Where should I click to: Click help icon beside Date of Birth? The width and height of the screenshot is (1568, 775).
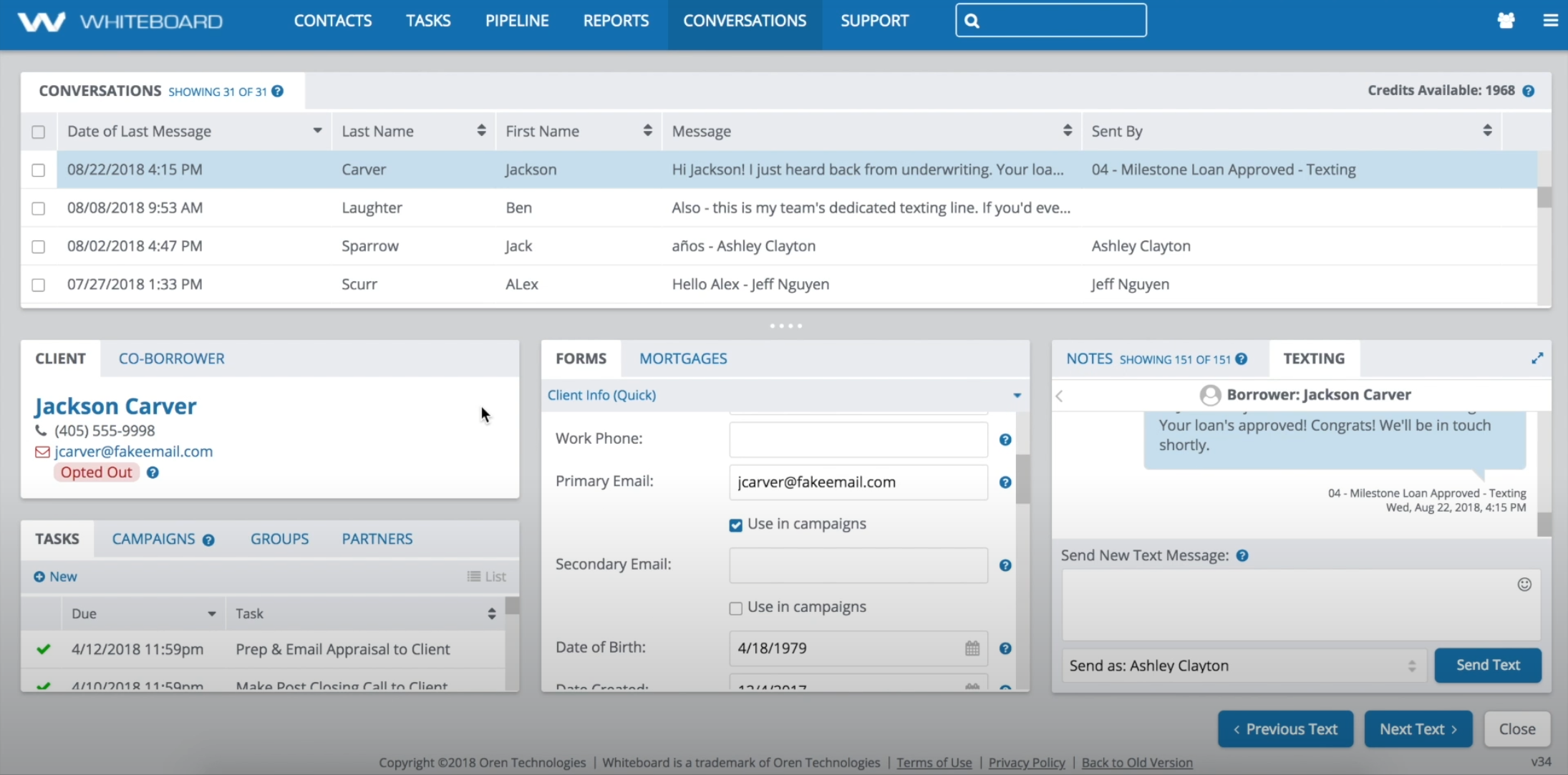point(1005,648)
